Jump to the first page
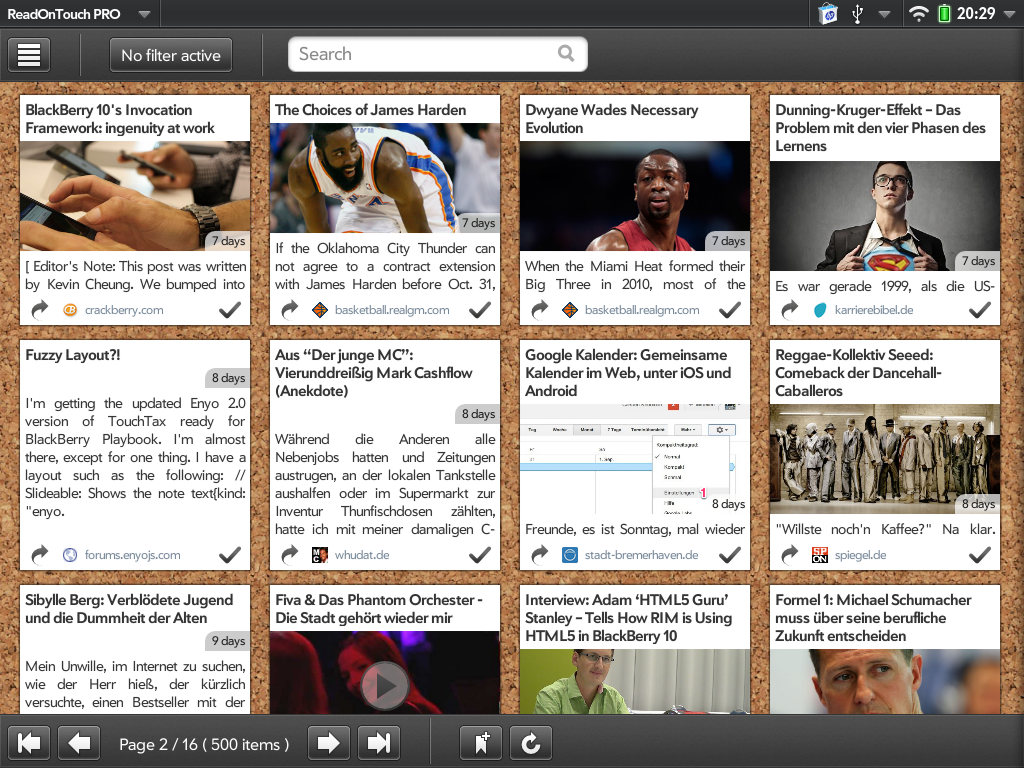 click(x=29, y=743)
